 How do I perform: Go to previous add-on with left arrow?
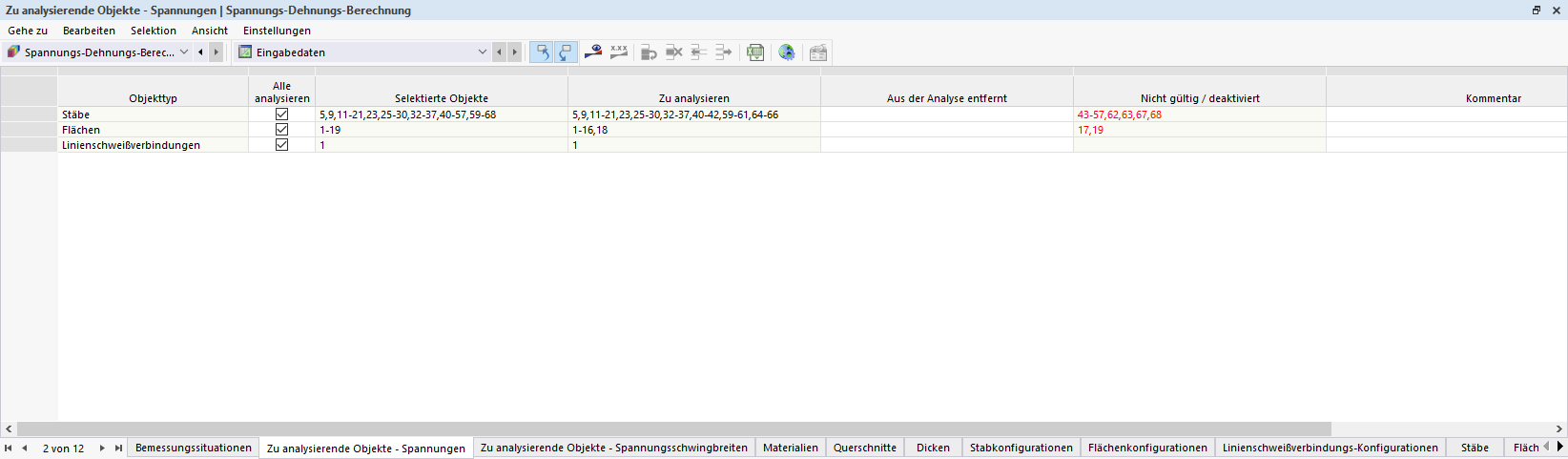[x=200, y=52]
